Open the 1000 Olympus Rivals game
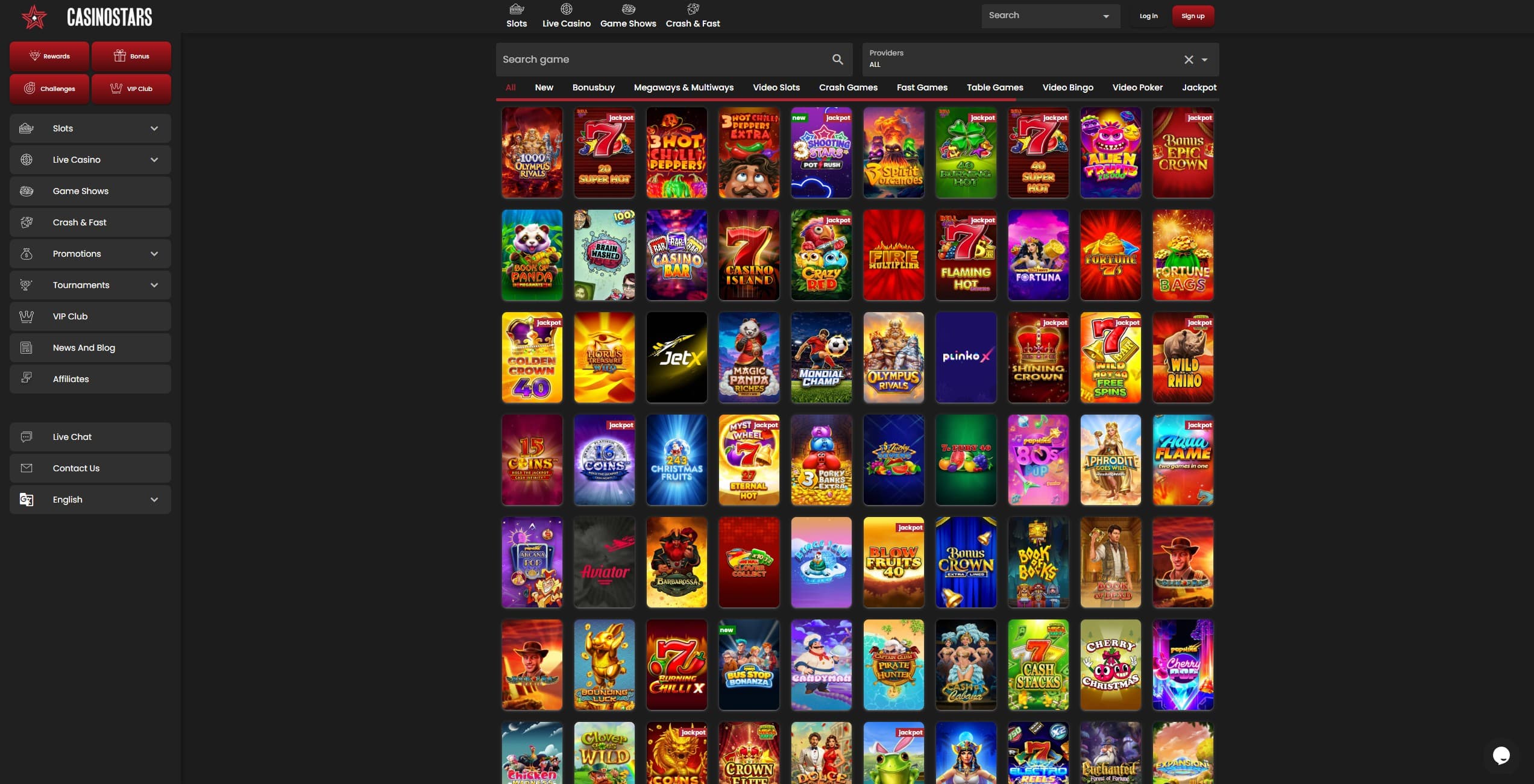 532,152
